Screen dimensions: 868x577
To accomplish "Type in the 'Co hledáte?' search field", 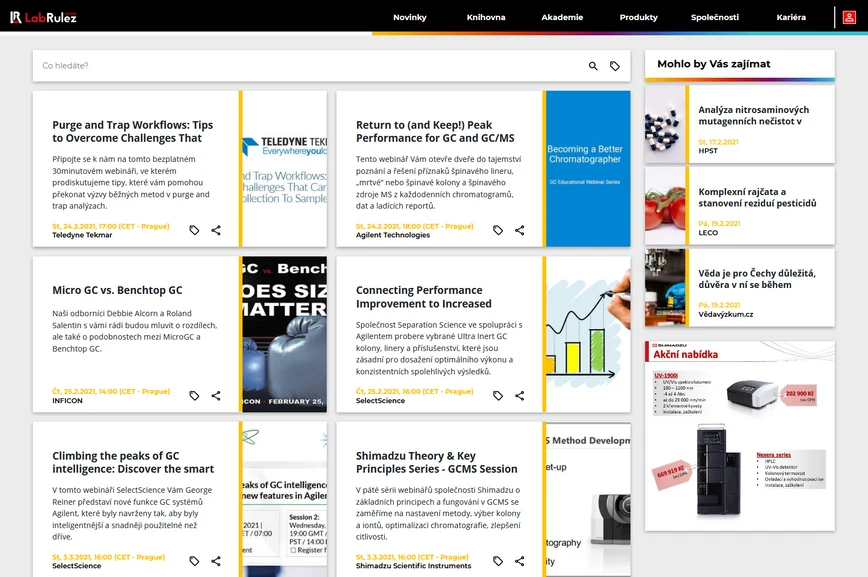I will tap(300, 66).
